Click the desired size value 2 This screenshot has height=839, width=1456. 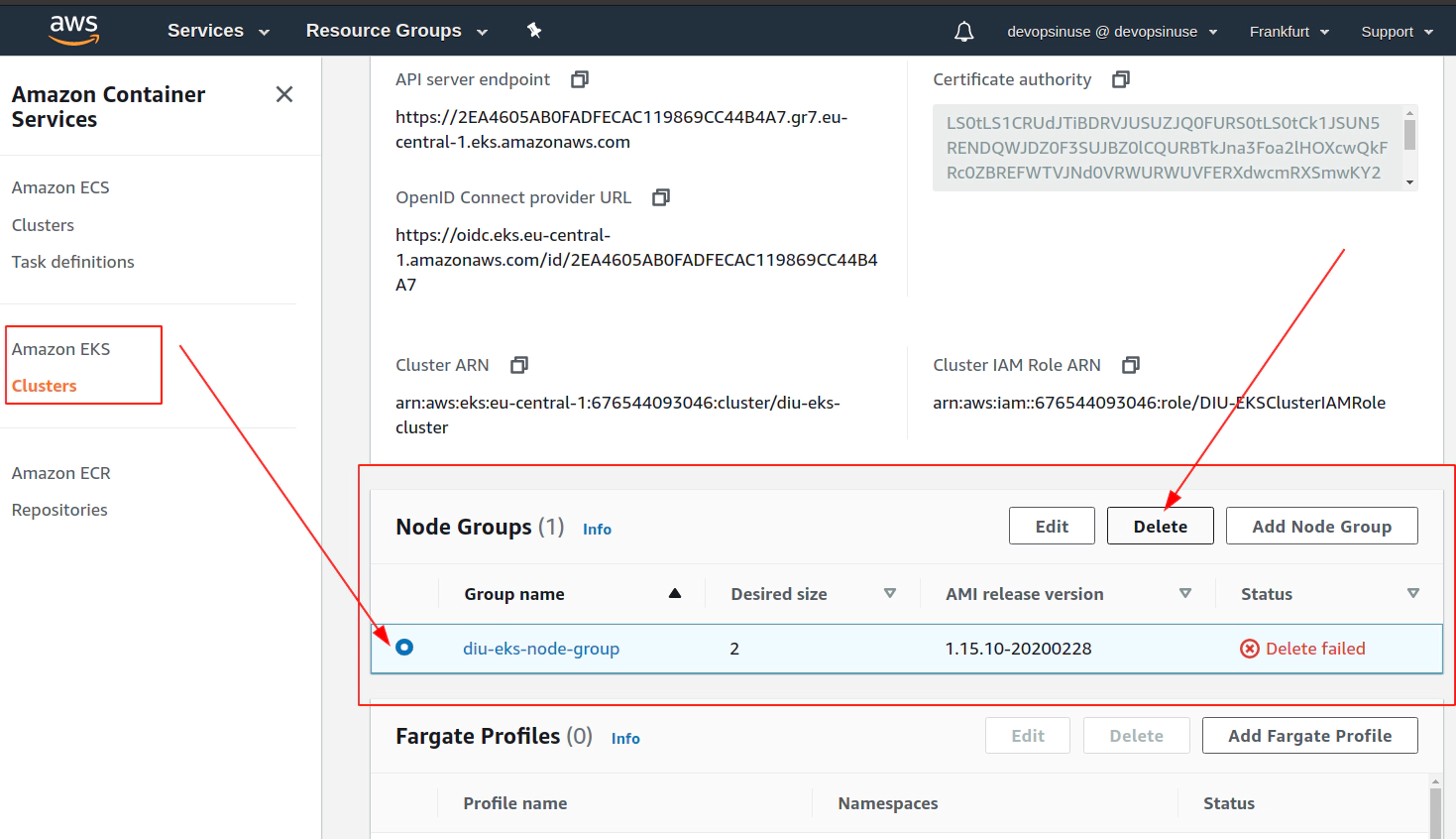click(x=734, y=649)
